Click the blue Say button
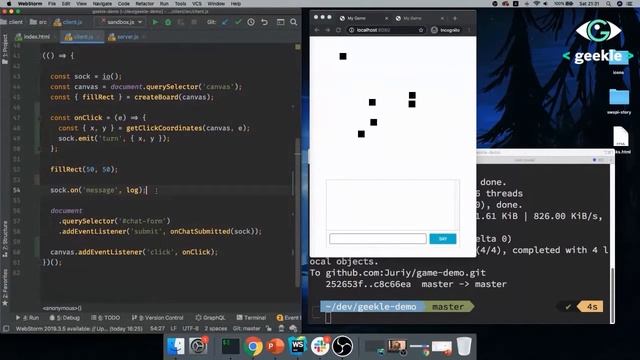Image resolution: width=640 pixels, height=360 pixels. click(x=443, y=239)
